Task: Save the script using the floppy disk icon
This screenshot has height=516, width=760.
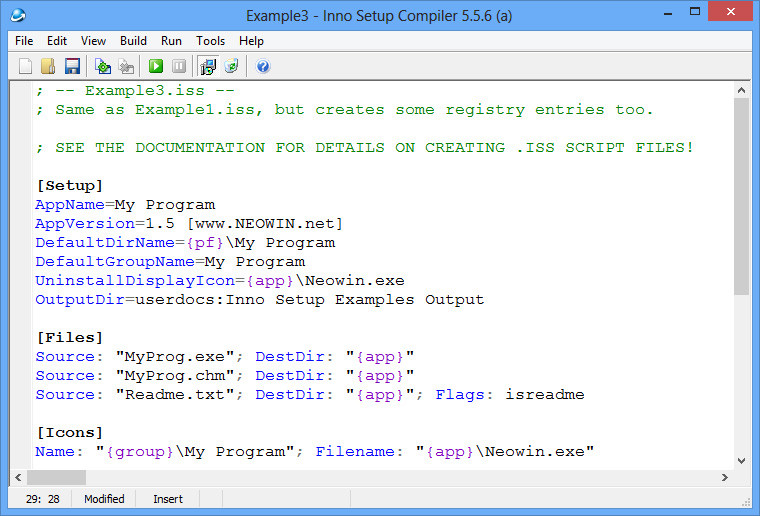Action: (x=72, y=66)
